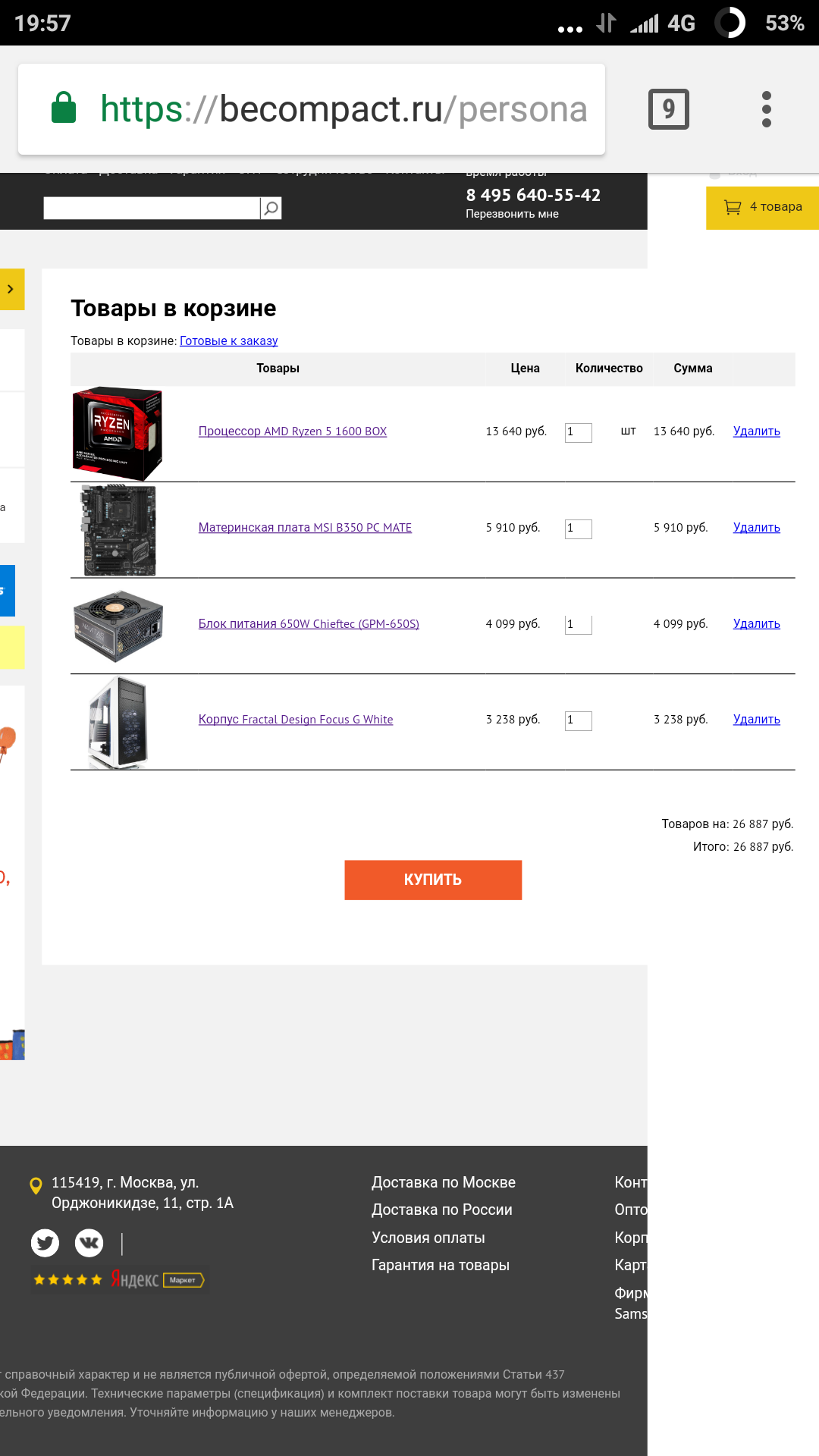Image resolution: width=819 pixels, height=1456 pixels.
Task: Edit quantity field for Ryzen 5 1600
Action: 578,432
